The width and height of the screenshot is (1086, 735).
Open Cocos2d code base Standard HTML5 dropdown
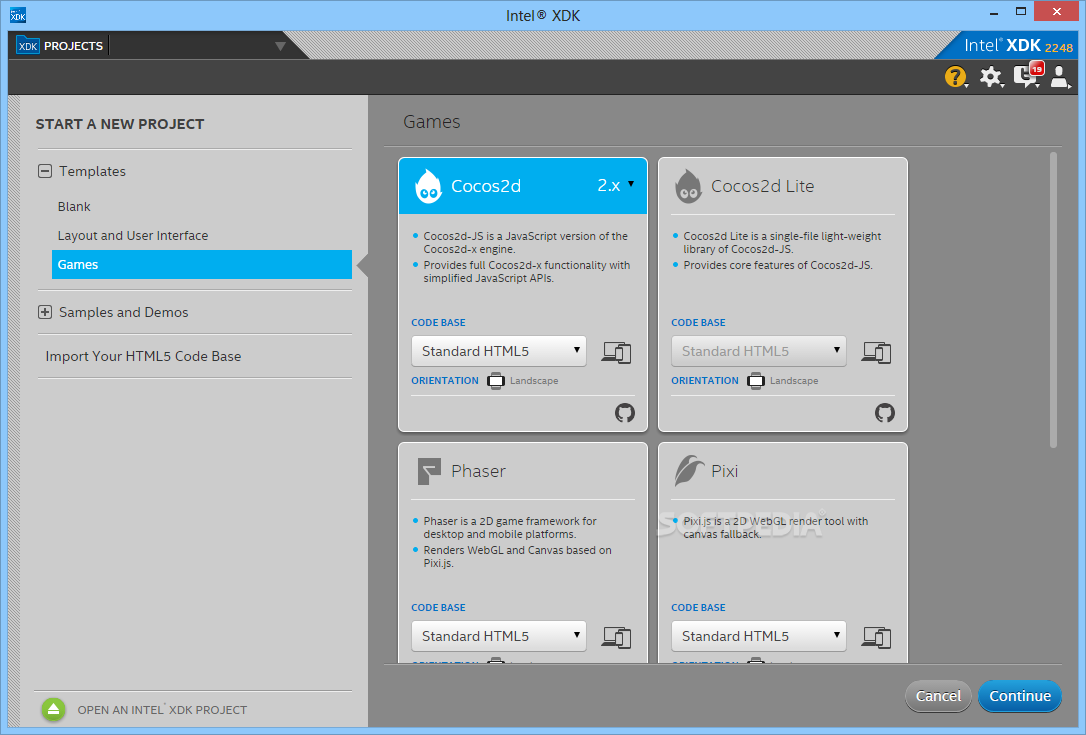tap(499, 351)
